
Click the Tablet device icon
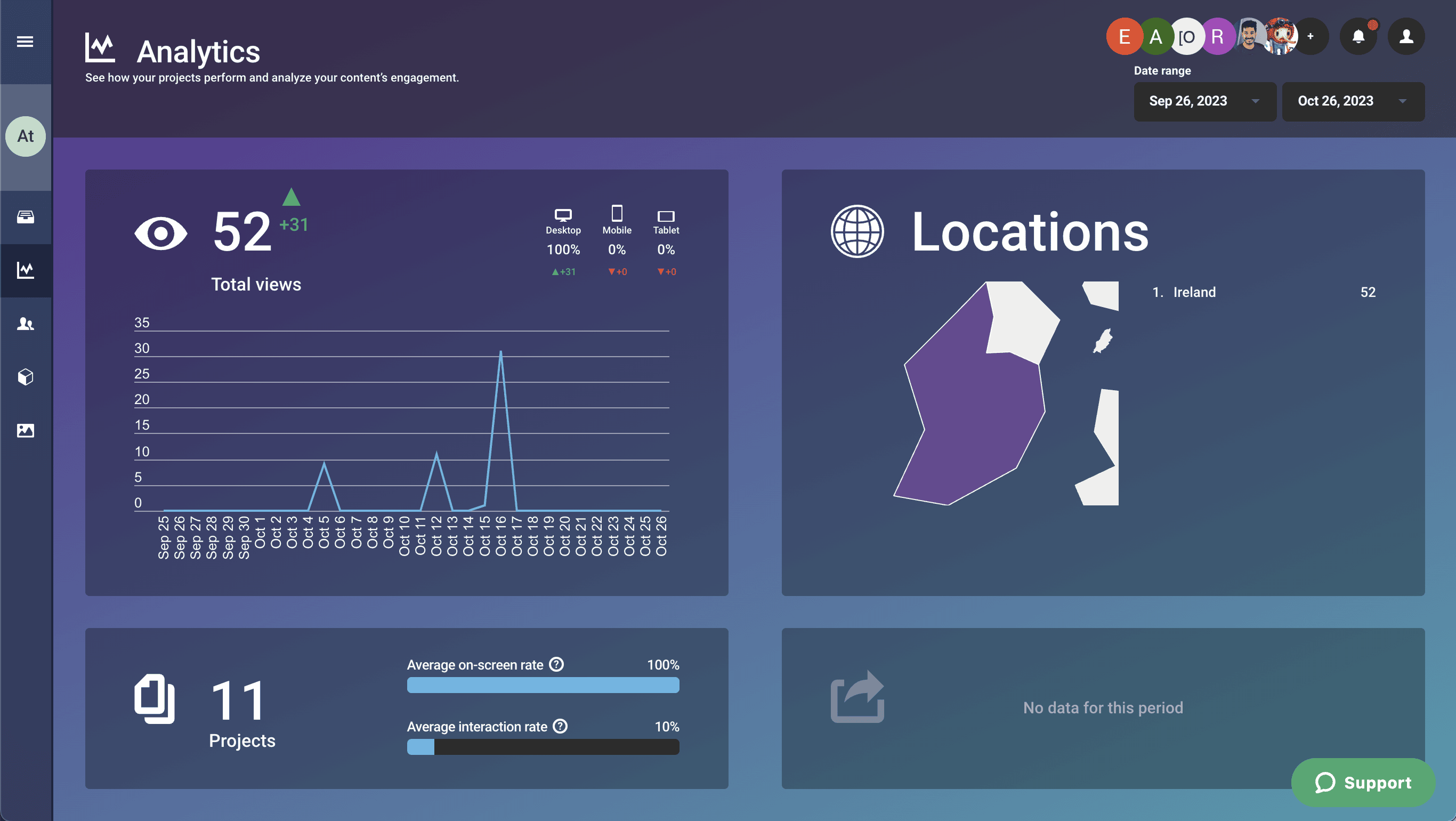click(666, 216)
